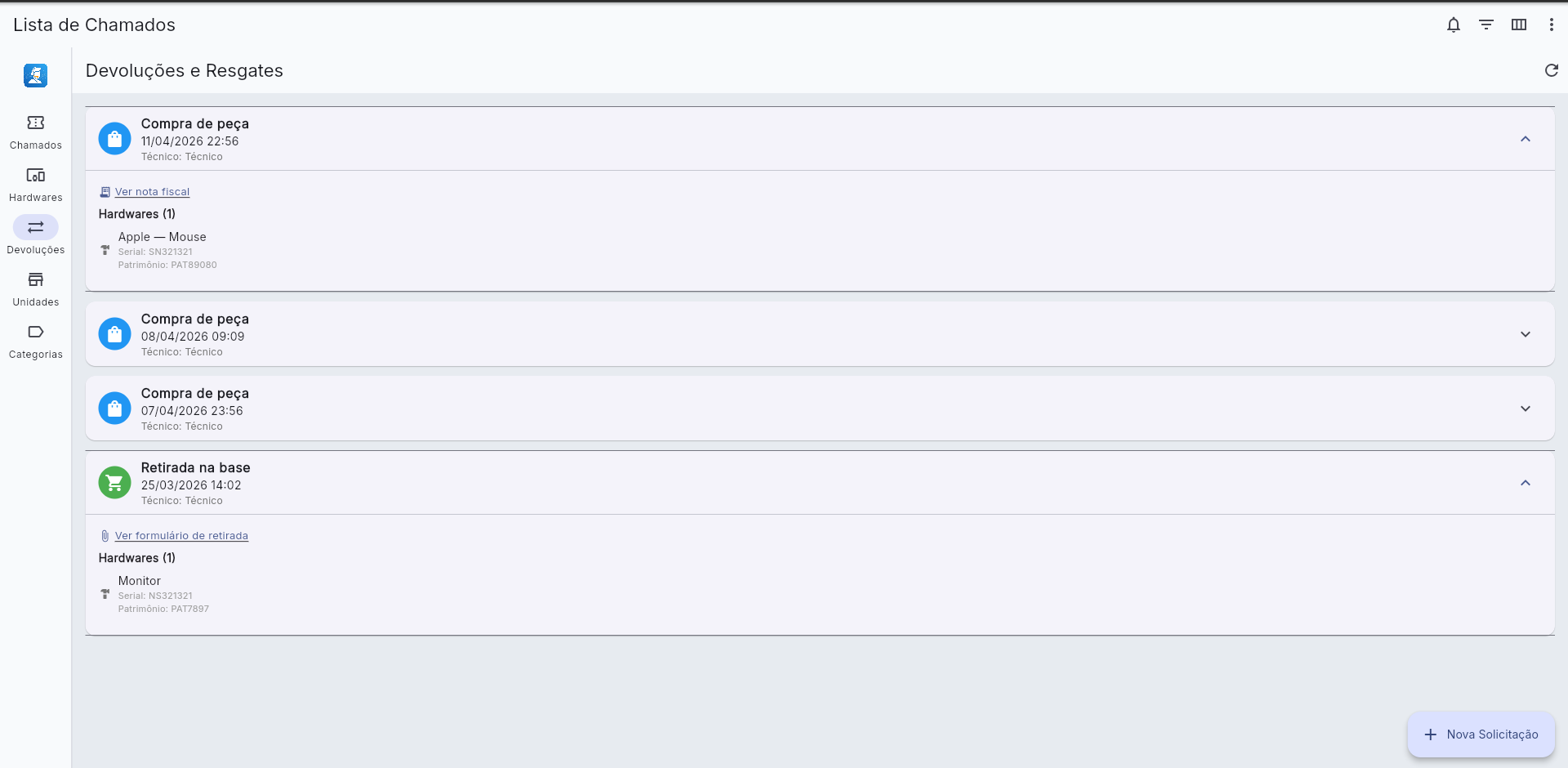
Task: Go to Chamados in the sidebar
Action: pyautogui.click(x=36, y=132)
